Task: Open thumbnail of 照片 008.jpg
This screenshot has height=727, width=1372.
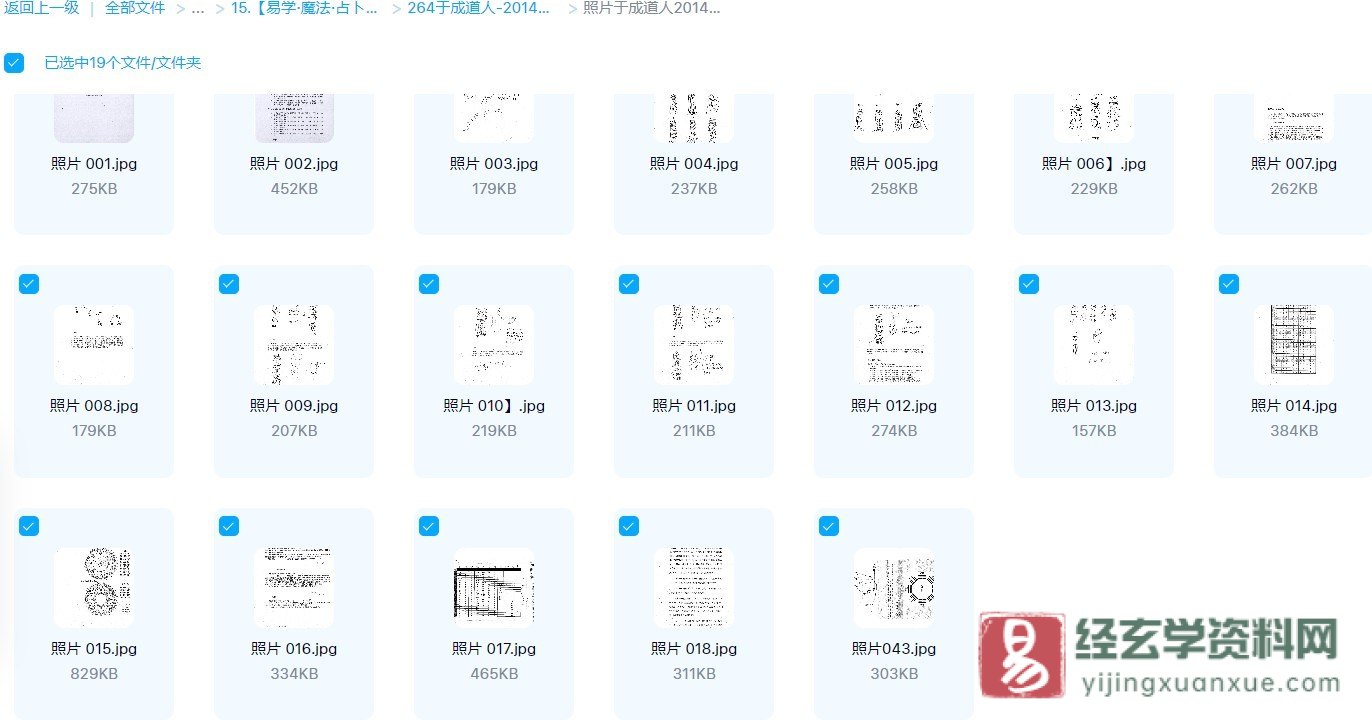Action: click(94, 345)
